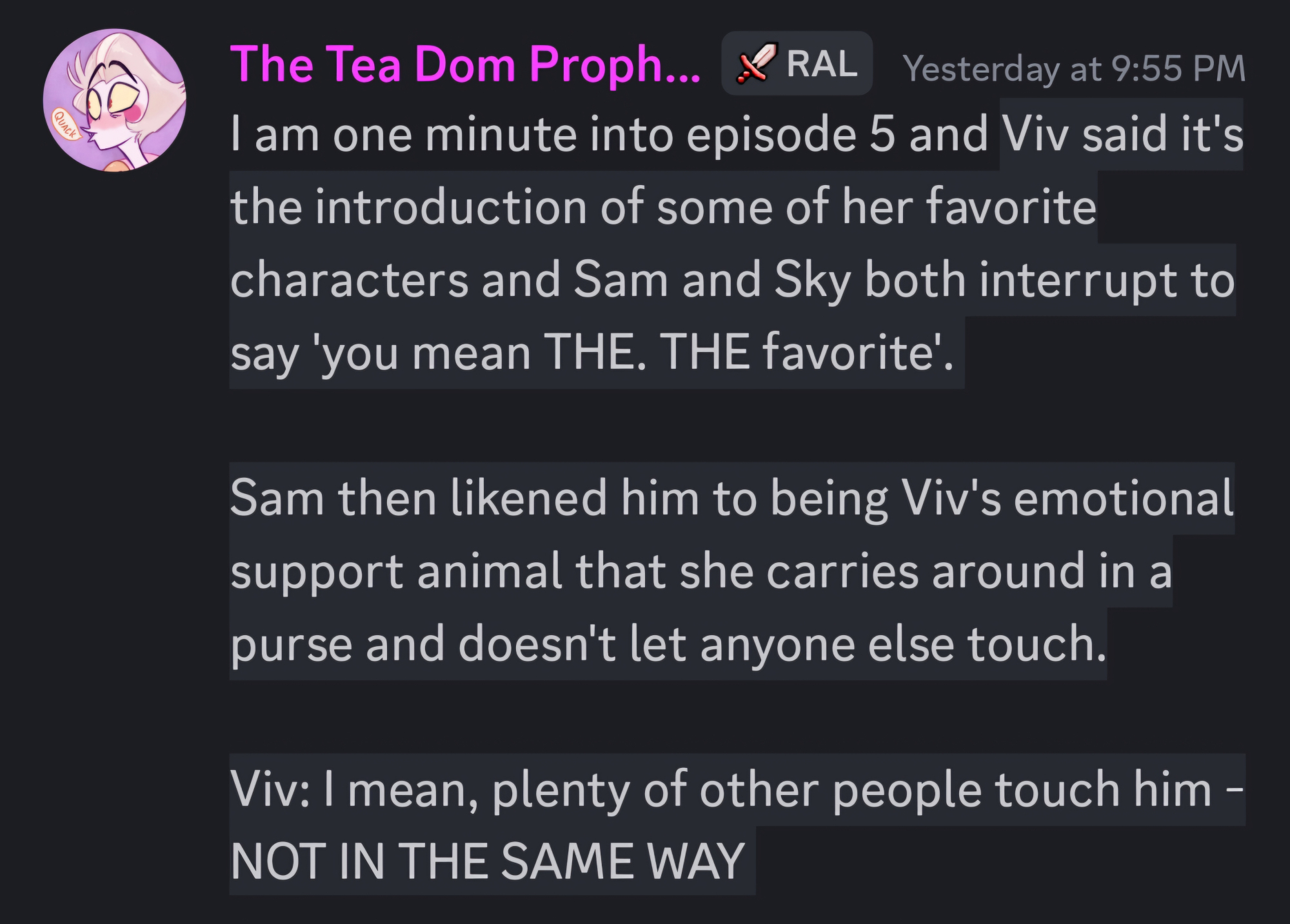Click 'anyone else touch.' text
1290x924 pixels.
coord(903,644)
